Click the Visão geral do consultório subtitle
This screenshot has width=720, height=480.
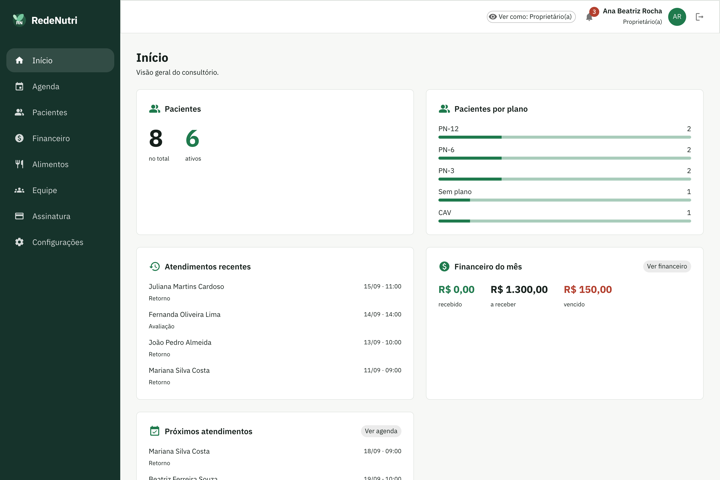point(177,72)
